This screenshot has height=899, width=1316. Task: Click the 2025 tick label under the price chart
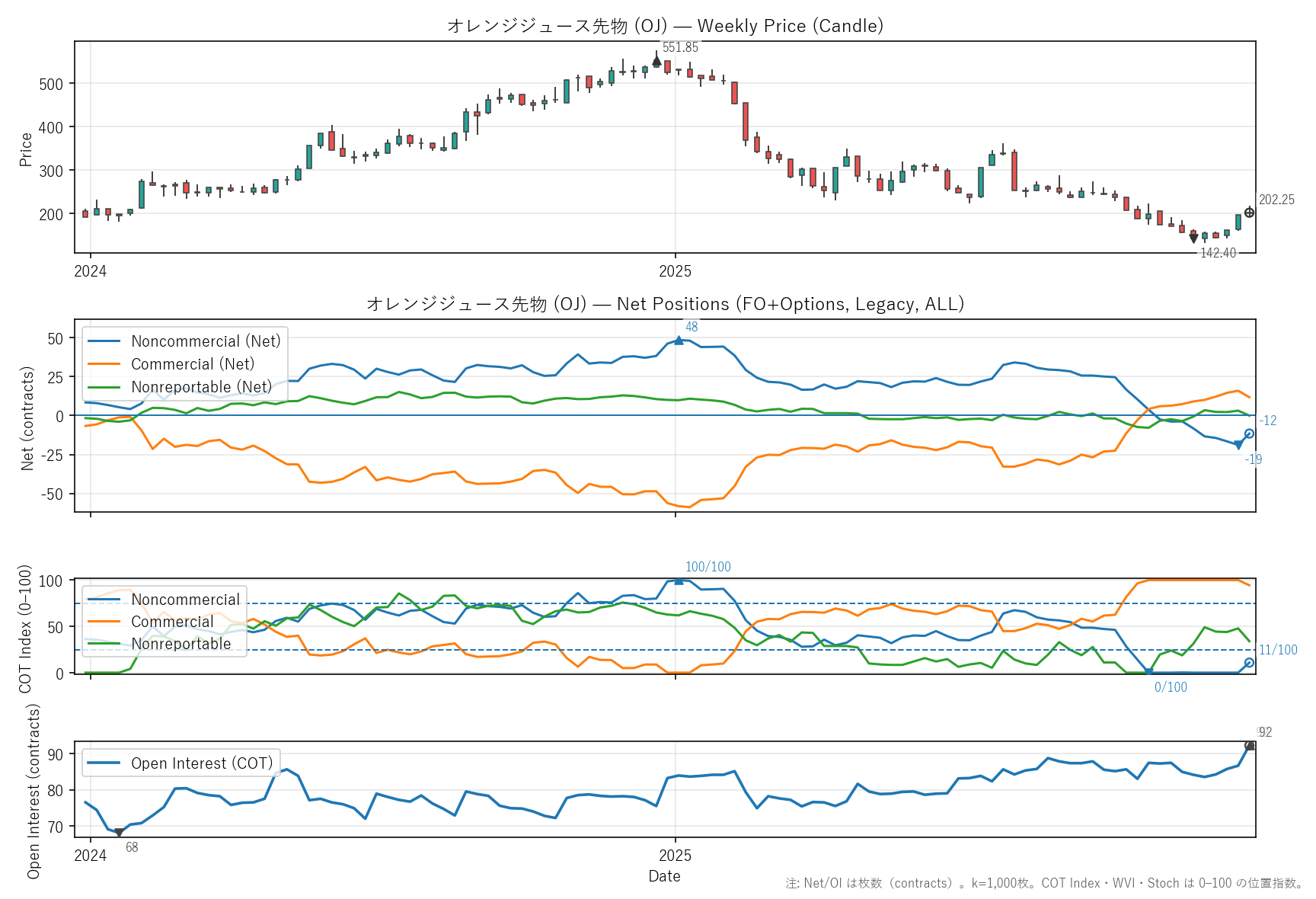(x=675, y=271)
